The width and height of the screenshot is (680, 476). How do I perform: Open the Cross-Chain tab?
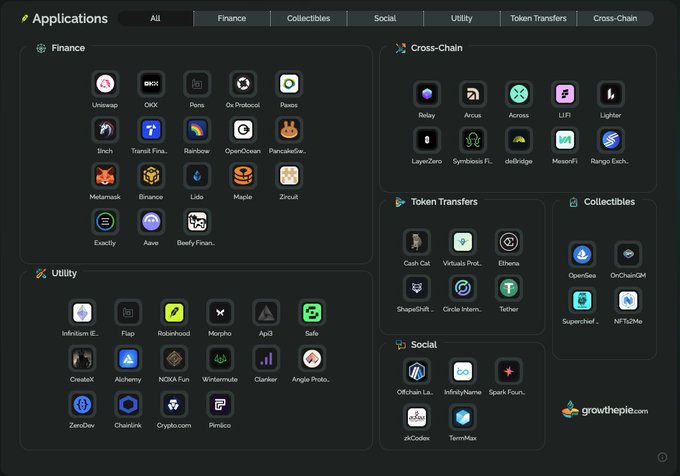point(615,18)
